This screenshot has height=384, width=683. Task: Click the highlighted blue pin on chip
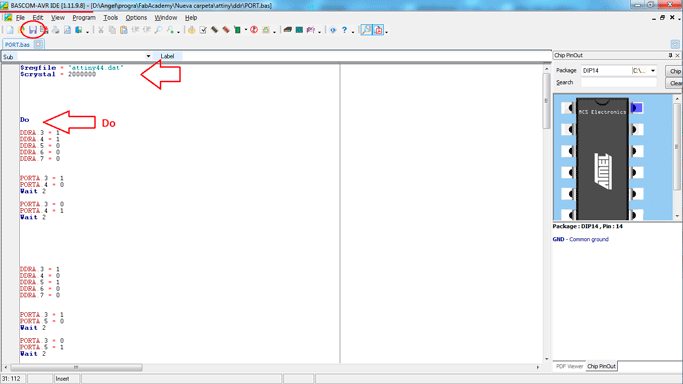tap(637, 108)
